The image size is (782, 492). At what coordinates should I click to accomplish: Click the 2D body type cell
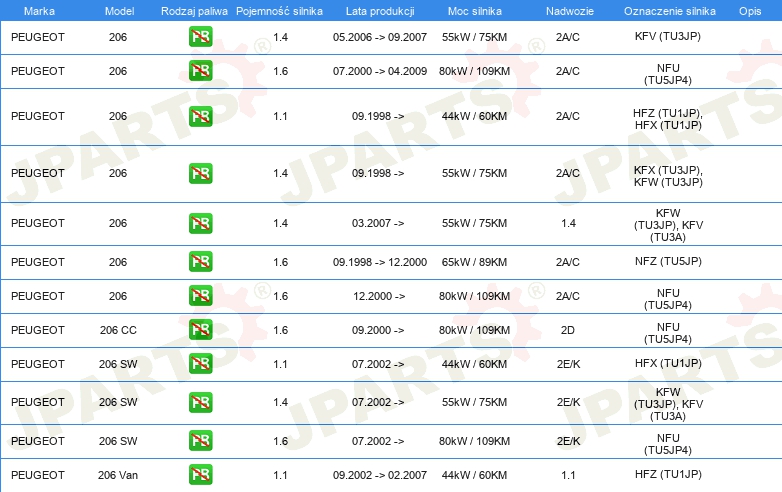point(568,329)
